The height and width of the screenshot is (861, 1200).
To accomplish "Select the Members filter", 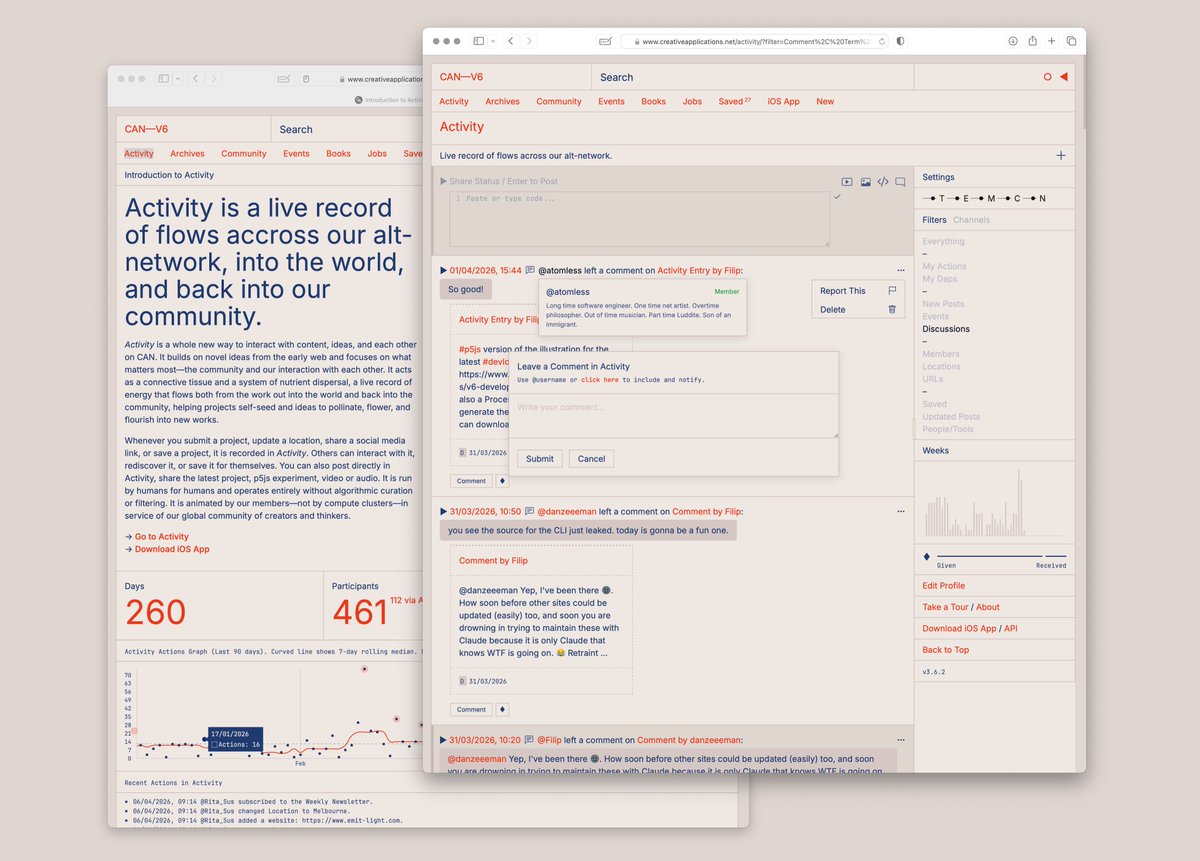I will (x=940, y=354).
